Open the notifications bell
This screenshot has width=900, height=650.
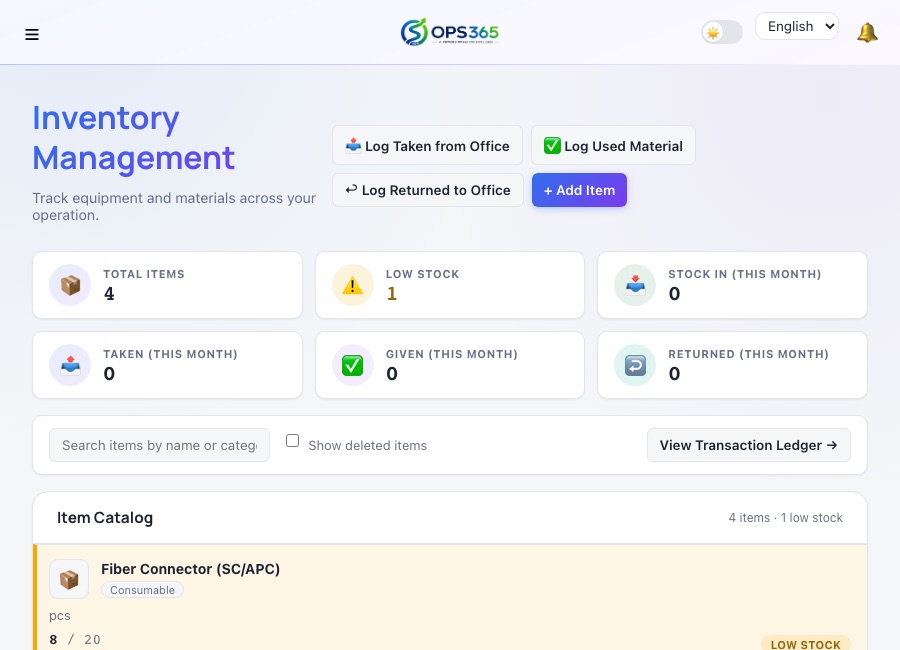[867, 33]
